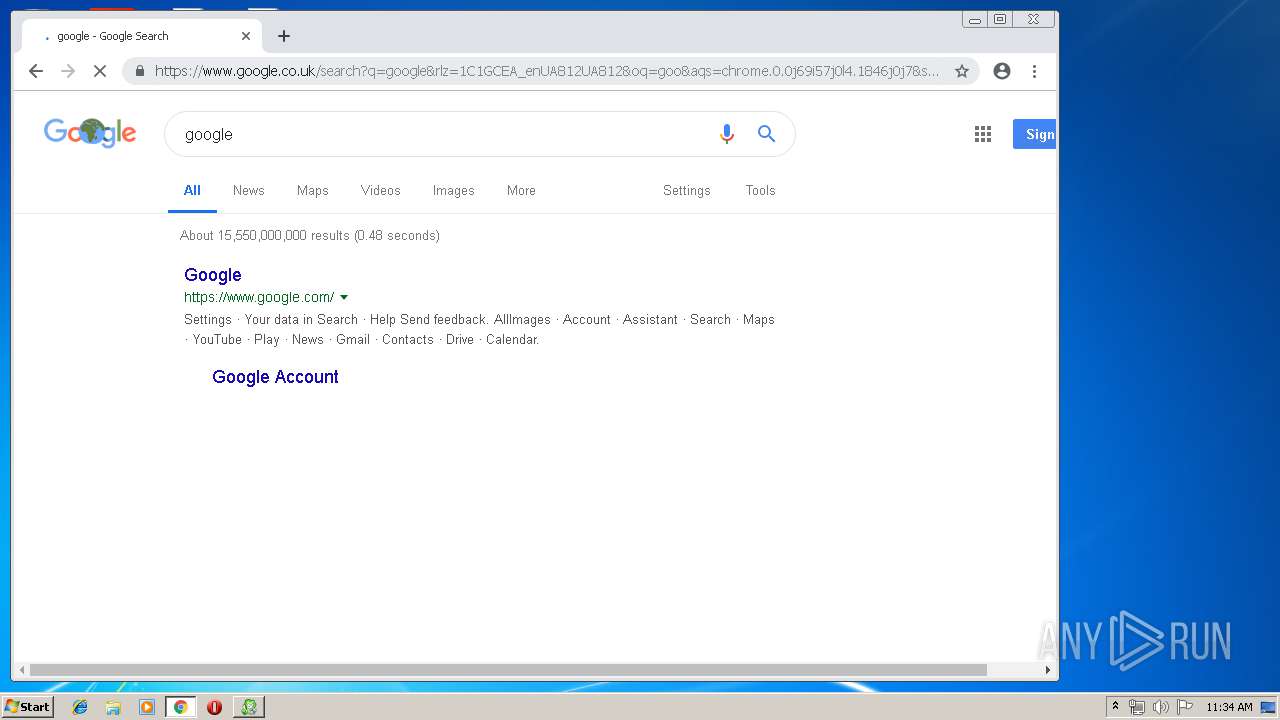The image size is (1280, 720).
Task: Bookmark this page with the star icon
Action: [962, 71]
